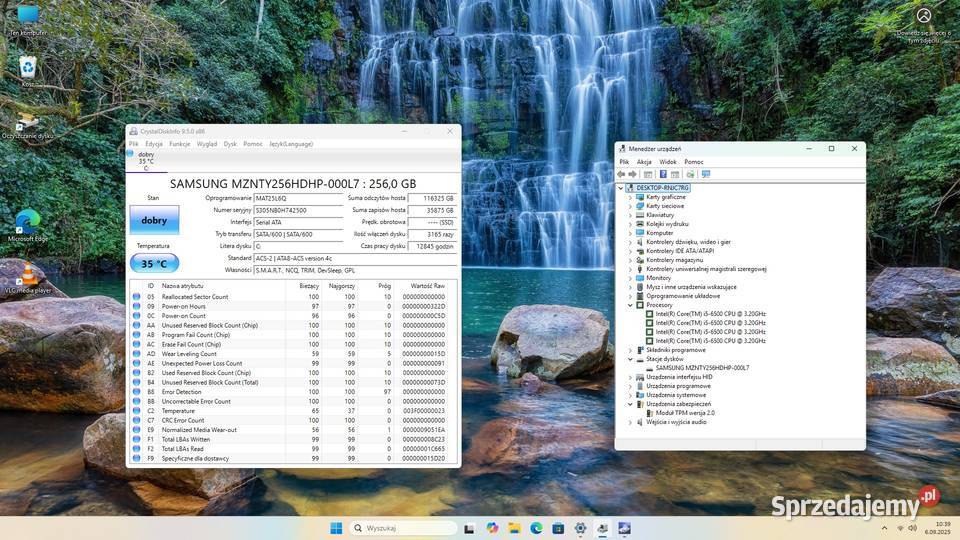Collapse the DESKTOP-RNJC7RG root node

point(621,188)
